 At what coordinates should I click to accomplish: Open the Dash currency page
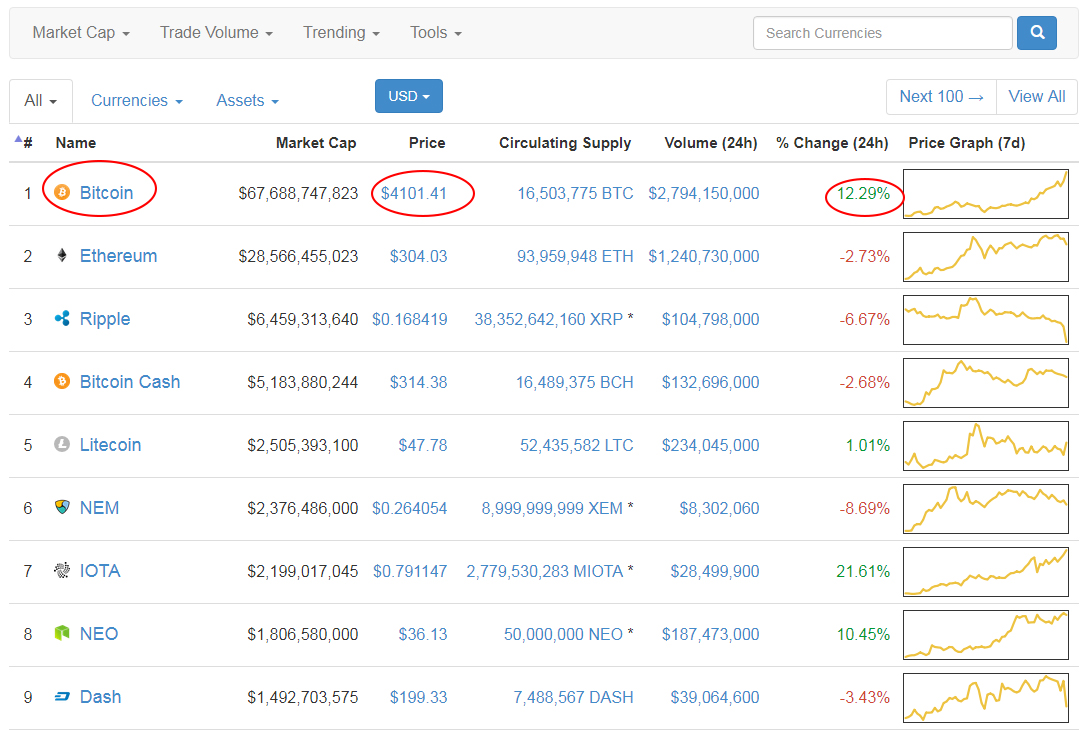click(x=100, y=697)
